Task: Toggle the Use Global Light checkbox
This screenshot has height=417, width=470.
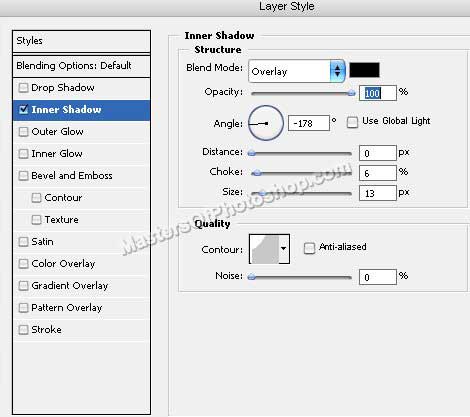Action: pyautogui.click(x=352, y=122)
